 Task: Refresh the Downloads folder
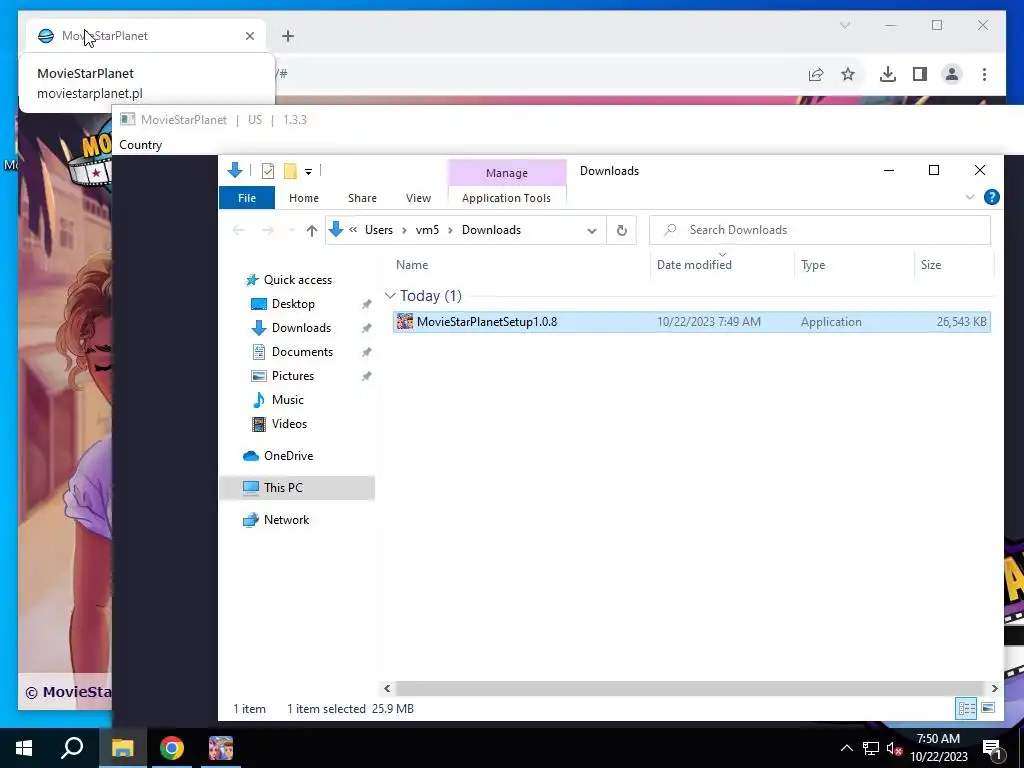coord(622,231)
